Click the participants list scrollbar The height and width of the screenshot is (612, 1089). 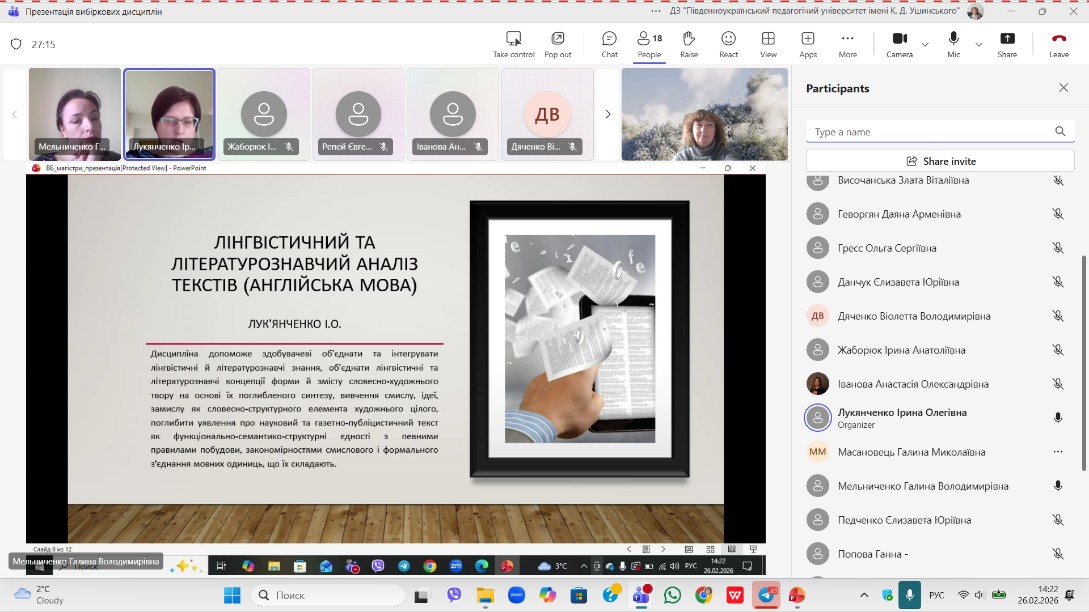1083,362
